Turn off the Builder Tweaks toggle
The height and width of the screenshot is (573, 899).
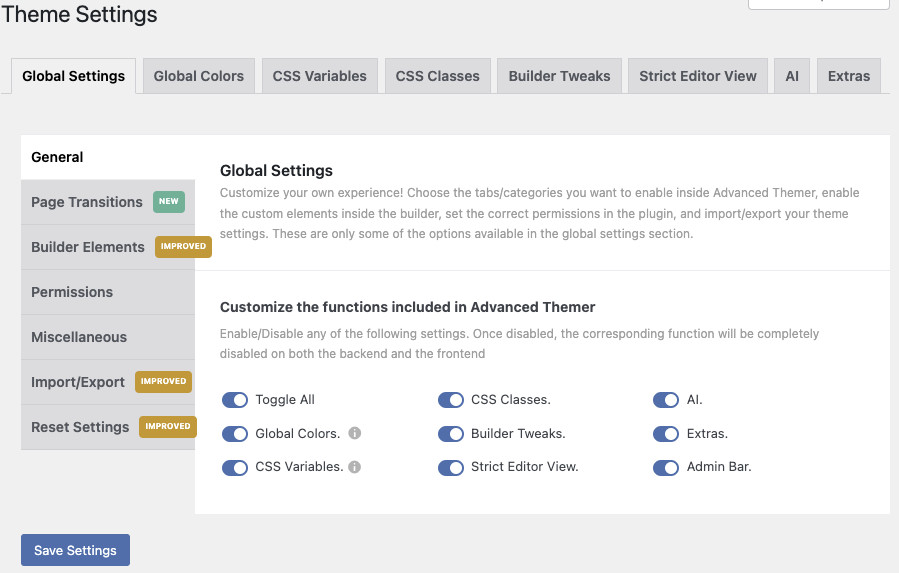coord(451,434)
